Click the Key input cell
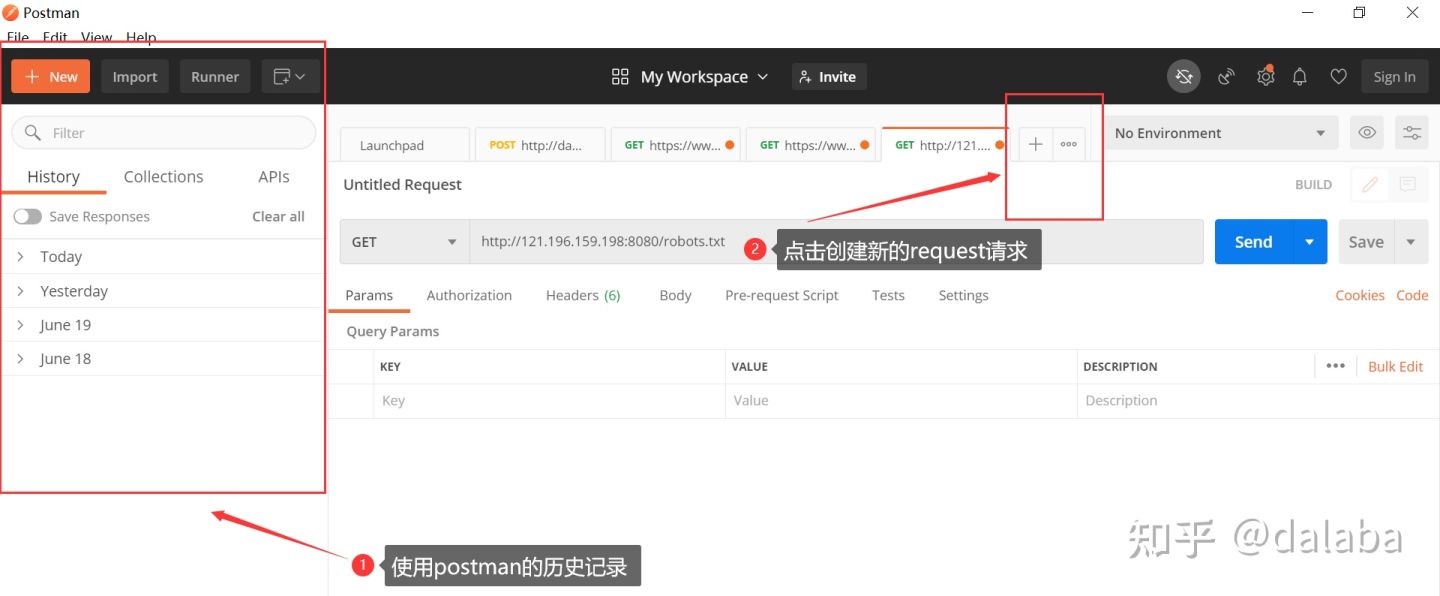Screen dimensions: 1440x596 [549, 401]
